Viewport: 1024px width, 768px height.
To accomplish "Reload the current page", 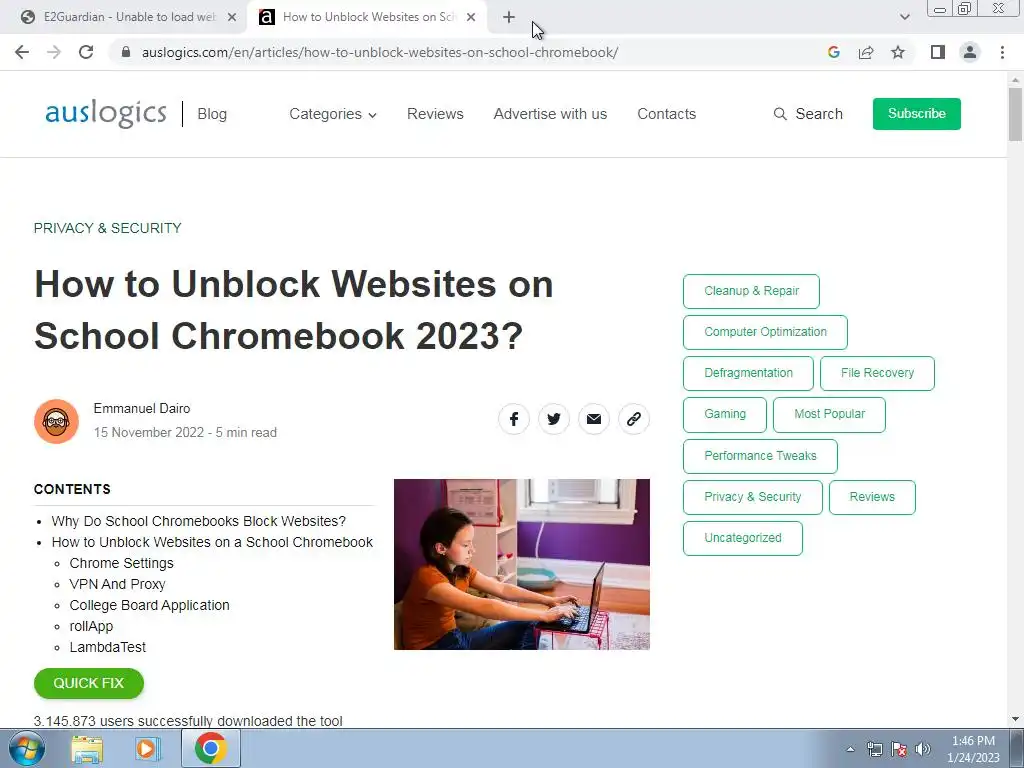I will (x=86, y=52).
